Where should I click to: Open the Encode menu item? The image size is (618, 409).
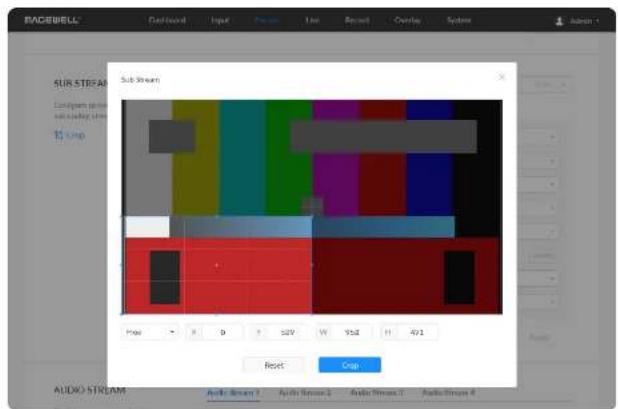click(267, 20)
